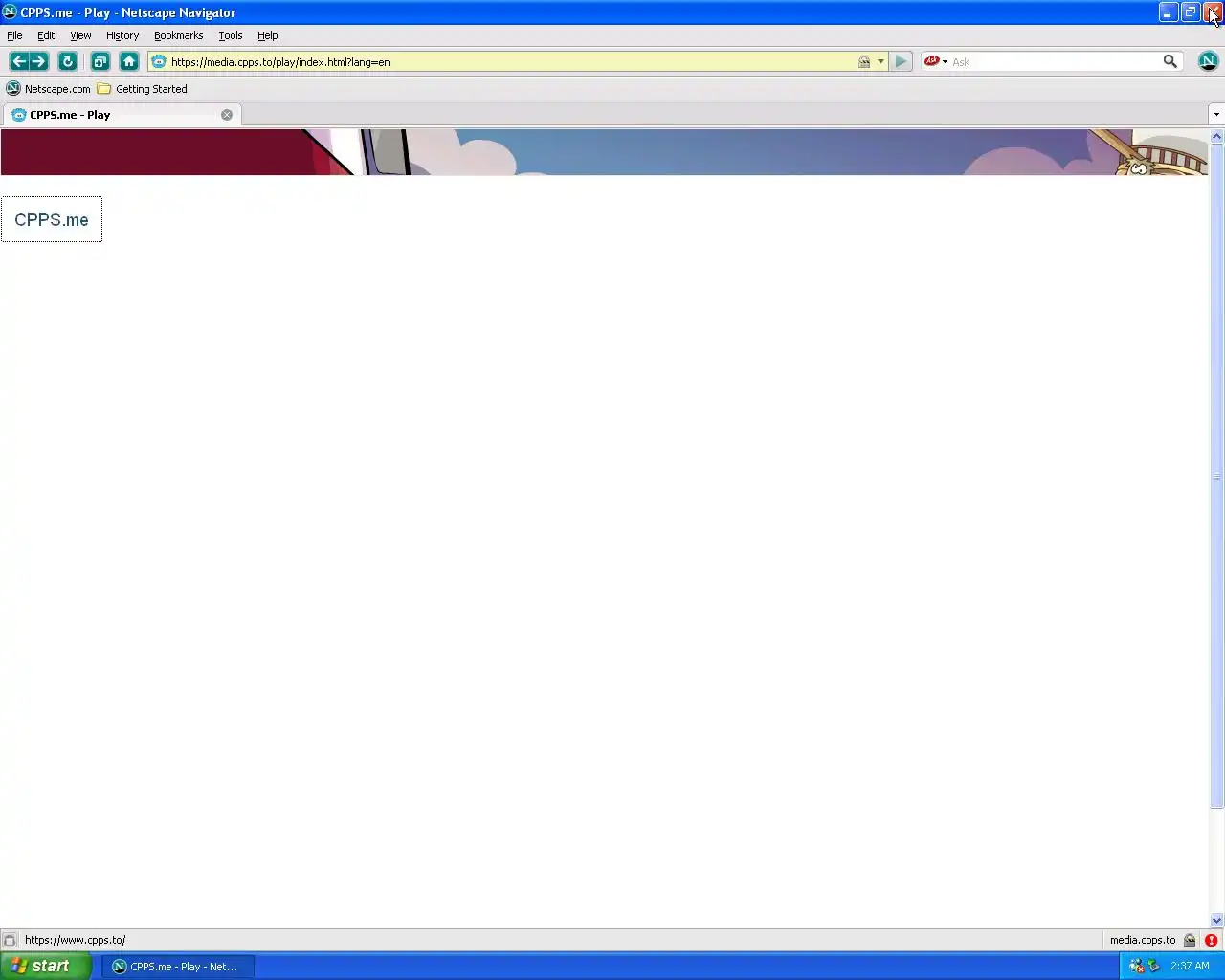
Task: Go back with the left arrow button
Action: click(x=18, y=61)
